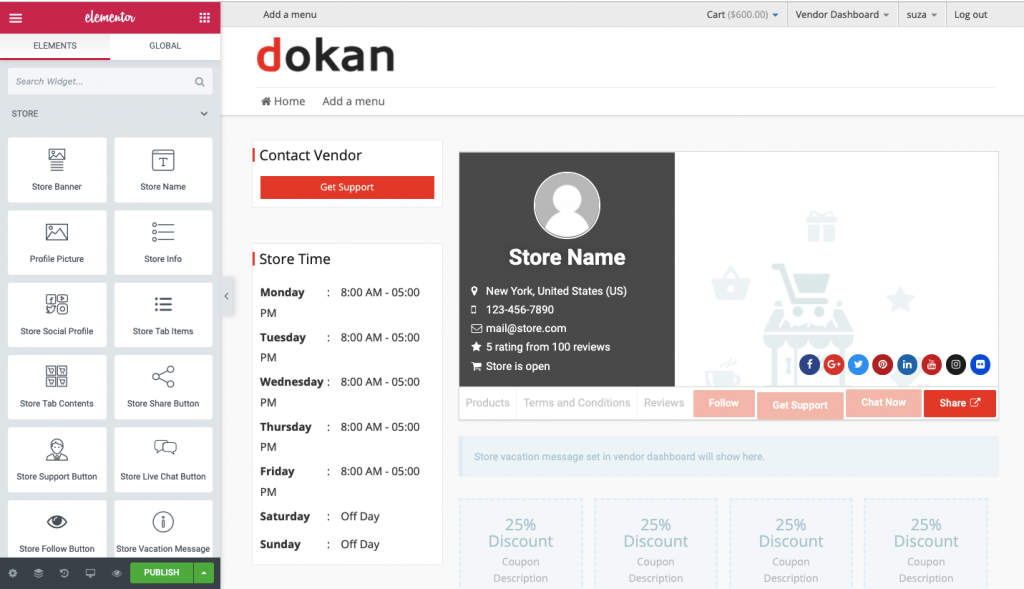Click the store profile avatar image
This screenshot has width=1024, height=589.
pyautogui.click(x=567, y=205)
